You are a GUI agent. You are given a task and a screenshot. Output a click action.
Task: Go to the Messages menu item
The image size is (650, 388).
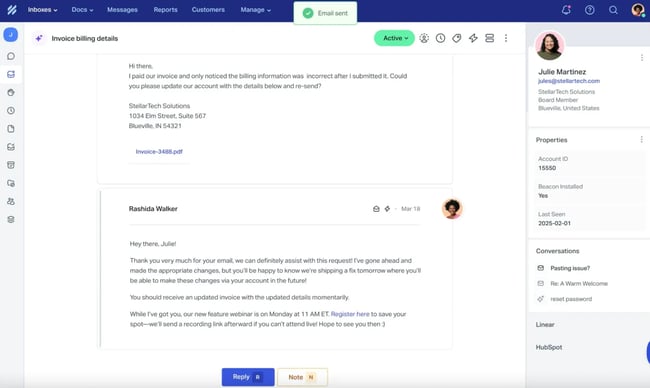tap(122, 10)
